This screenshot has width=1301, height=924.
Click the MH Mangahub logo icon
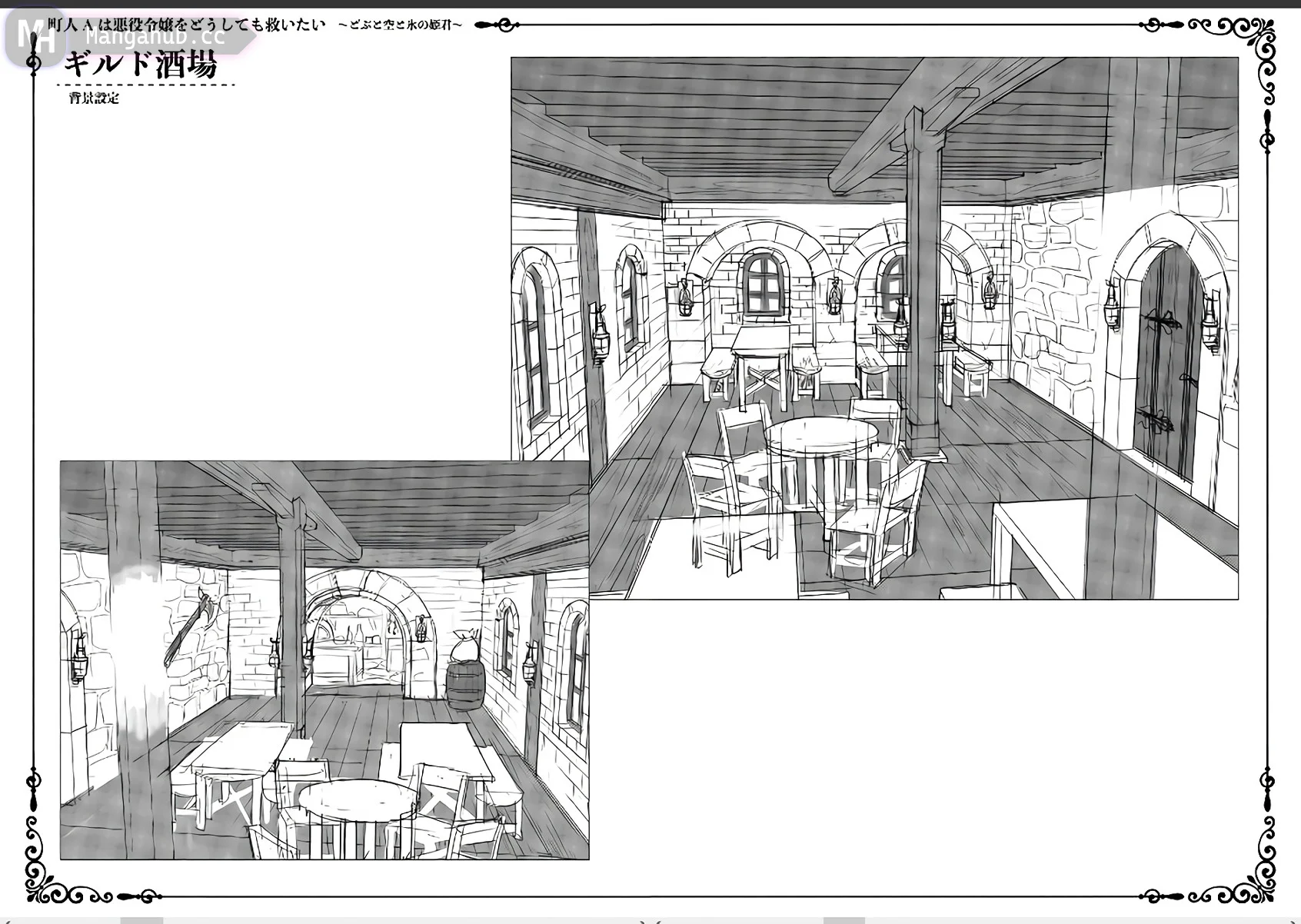pyautogui.click(x=31, y=36)
